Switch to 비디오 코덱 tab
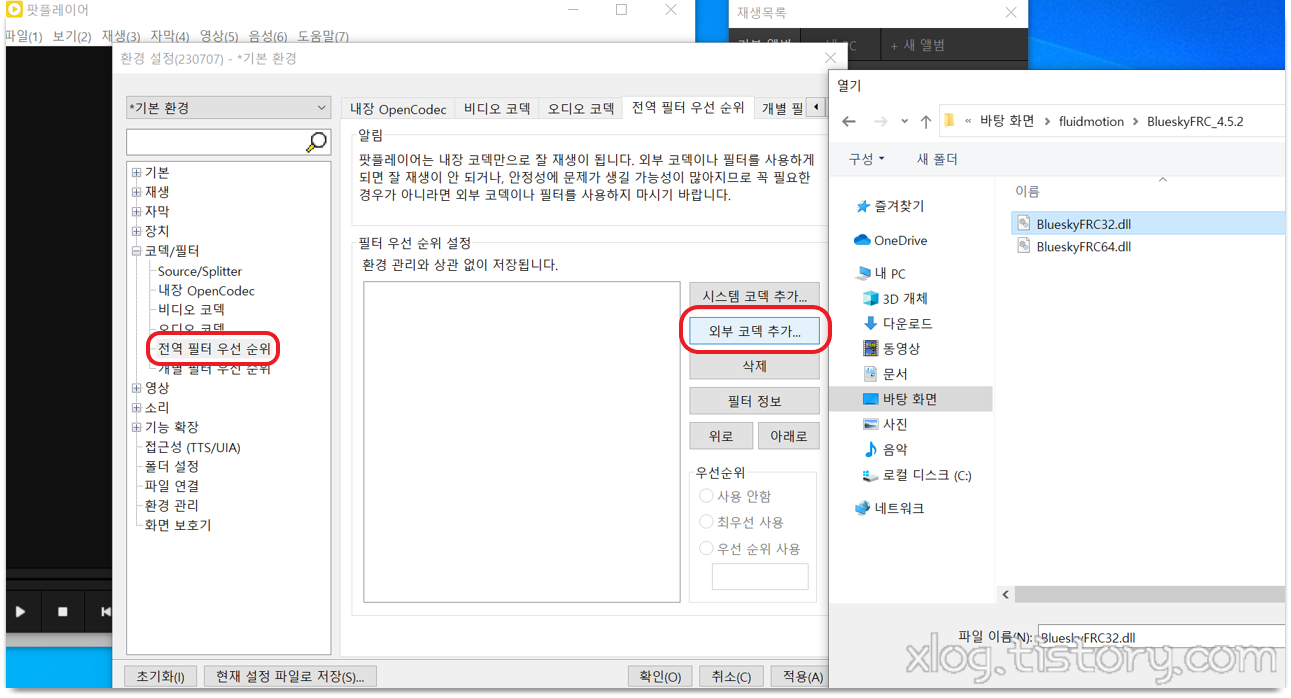This screenshot has height=698, width=1291. tap(496, 109)
